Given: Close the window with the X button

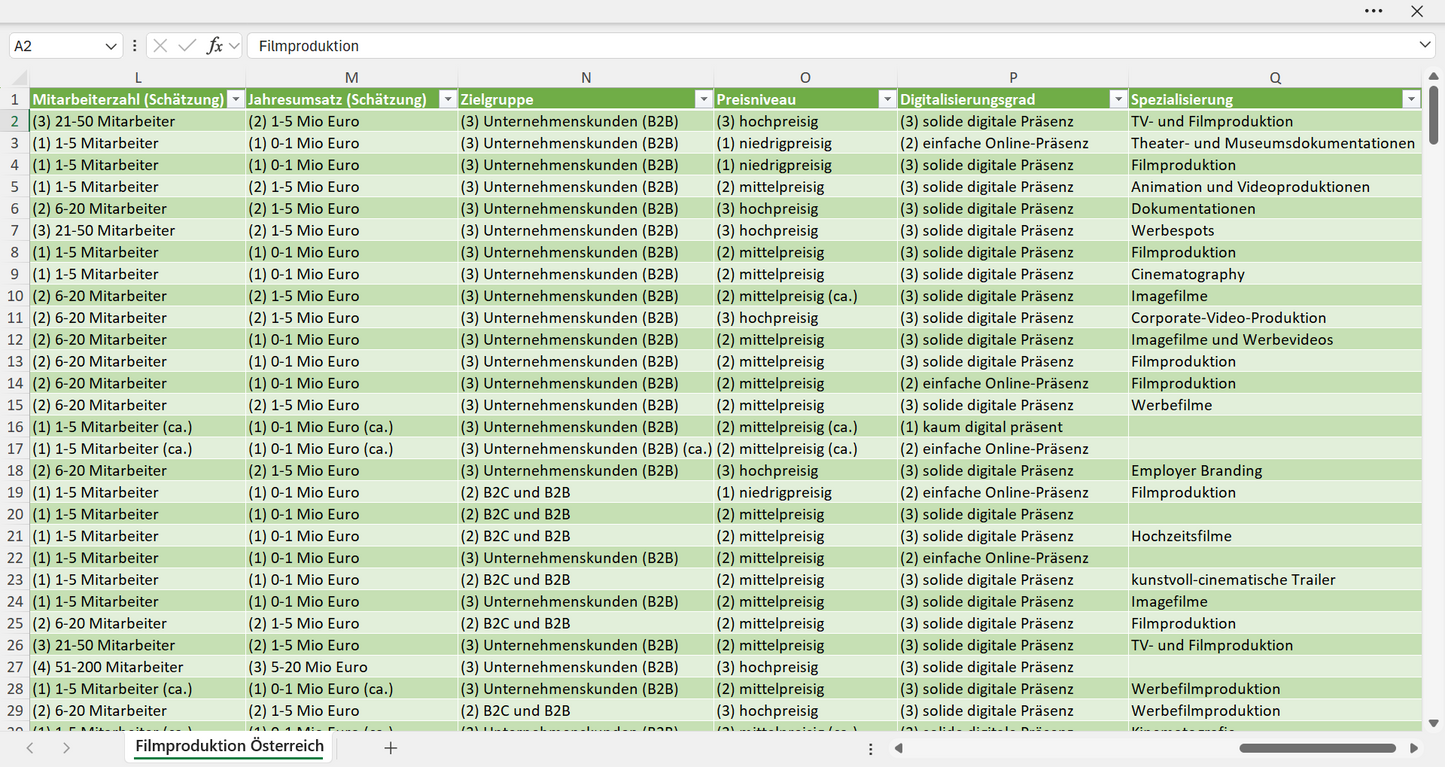Looking at the screenshot, I should click(x=1417, y=11).
